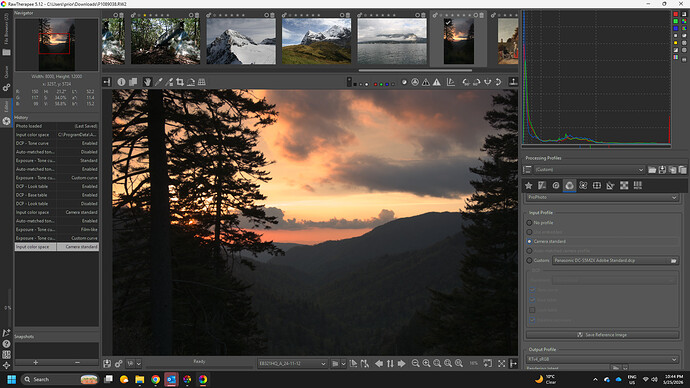The width and height of the screenshot is (690, 388).
Task: Save current image icon in bottom bar
Action: pyautogui.click(x=107, y=363)
